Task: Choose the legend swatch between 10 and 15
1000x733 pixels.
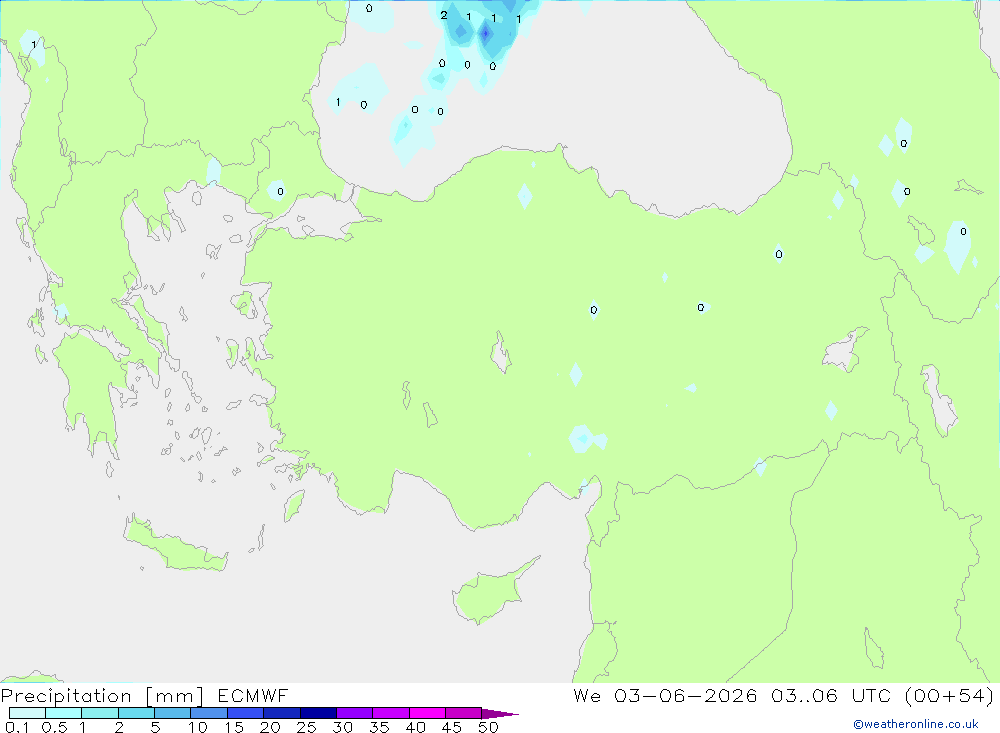Action: pos(209,713)
